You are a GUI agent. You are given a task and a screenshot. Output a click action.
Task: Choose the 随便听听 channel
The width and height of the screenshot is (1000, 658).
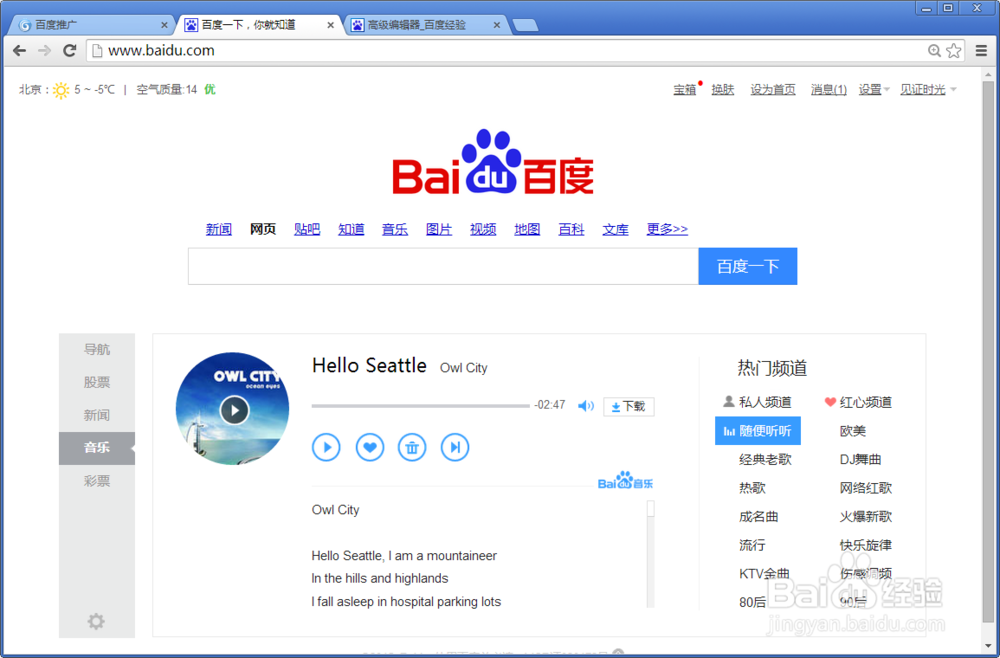coord(758,431)
